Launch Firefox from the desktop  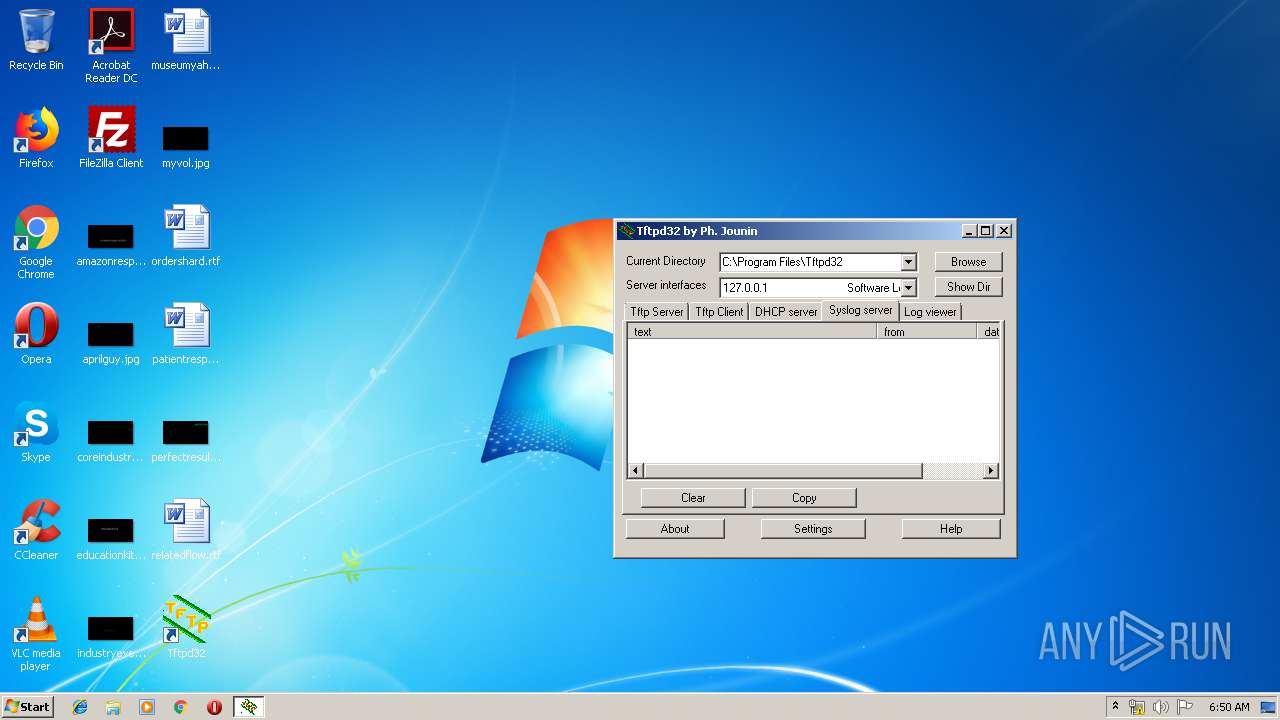pyautogui.click(x=36, y=139)
